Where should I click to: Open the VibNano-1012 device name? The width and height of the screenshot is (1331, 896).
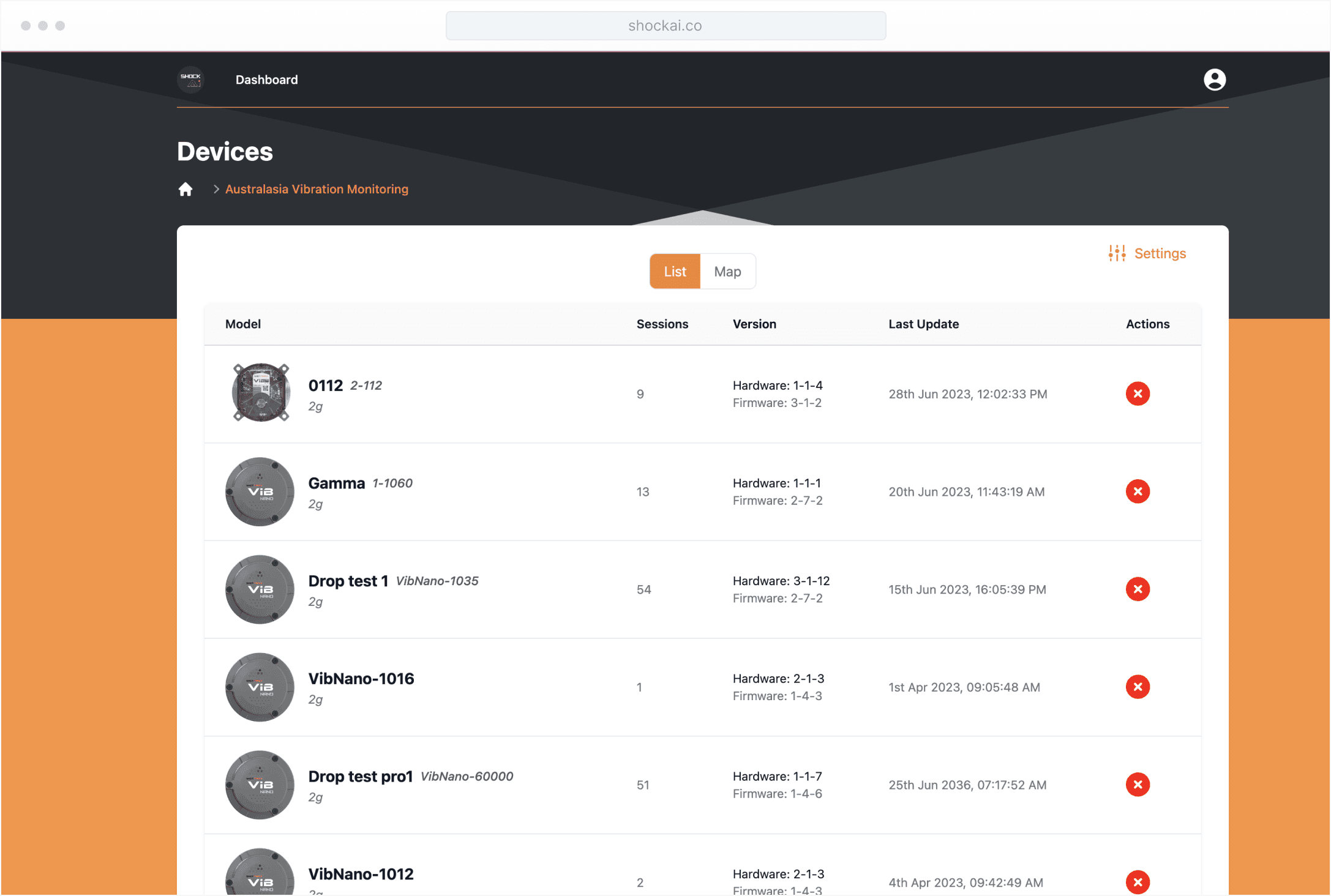[x=361, y=874]
